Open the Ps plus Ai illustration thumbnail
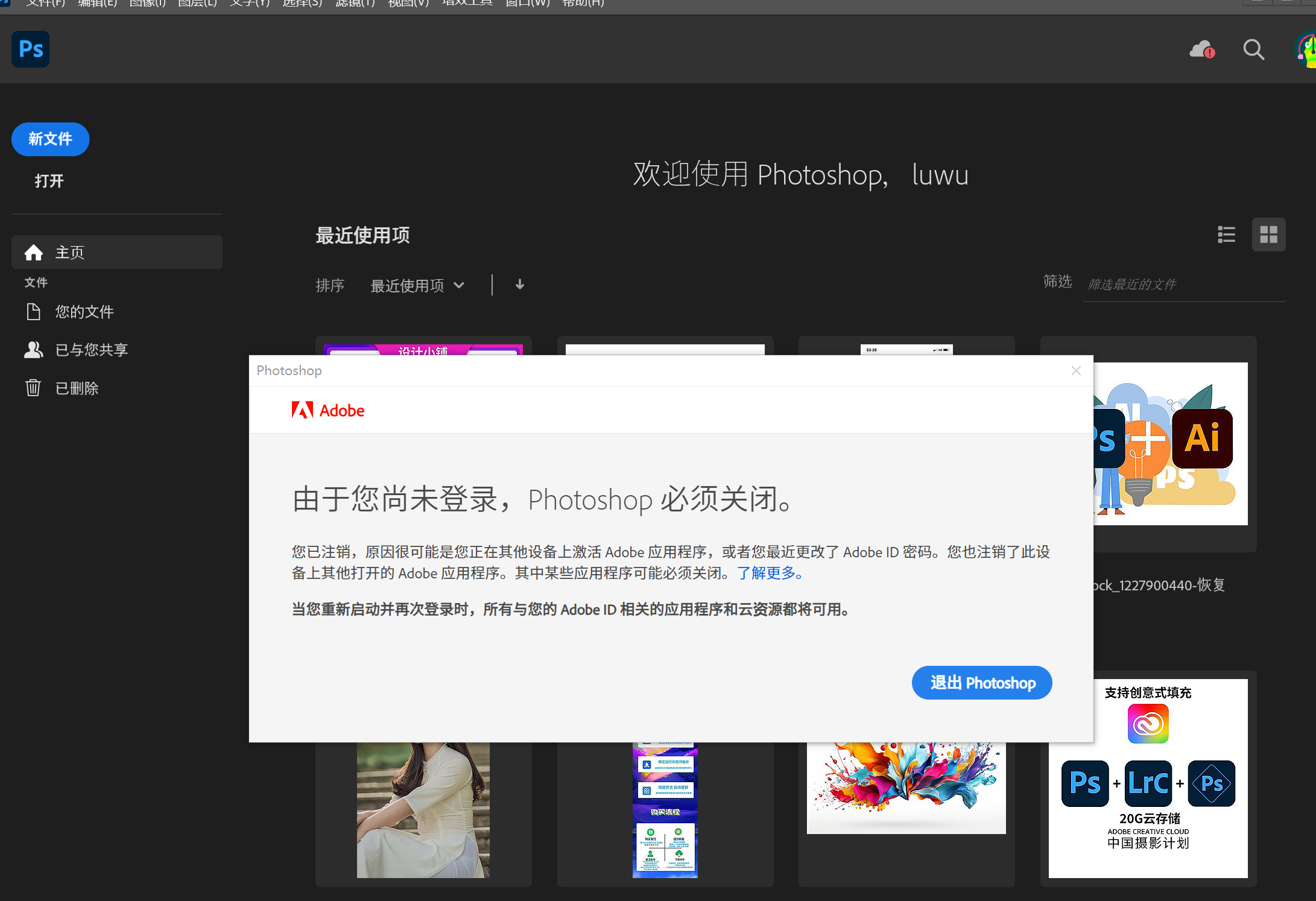The image size is (1316, 901). (x=1170, y=443)
